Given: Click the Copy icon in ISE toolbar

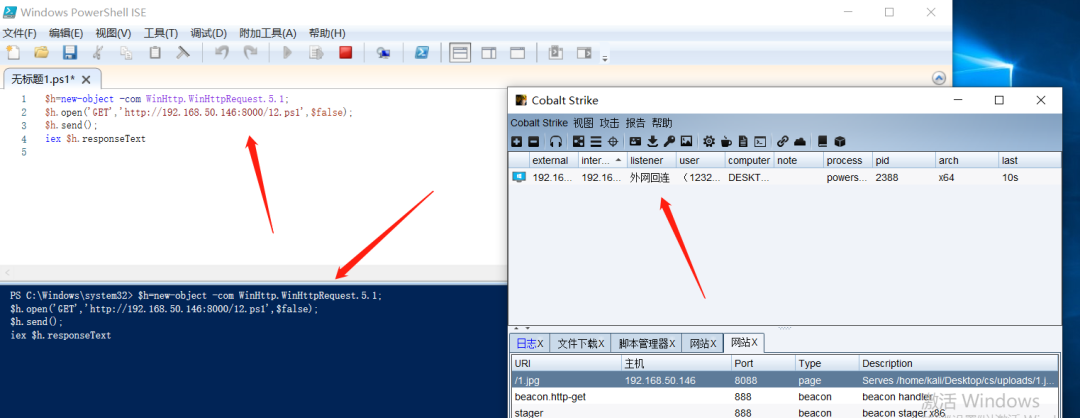Looking at the screenshot, I should point(127,52).
